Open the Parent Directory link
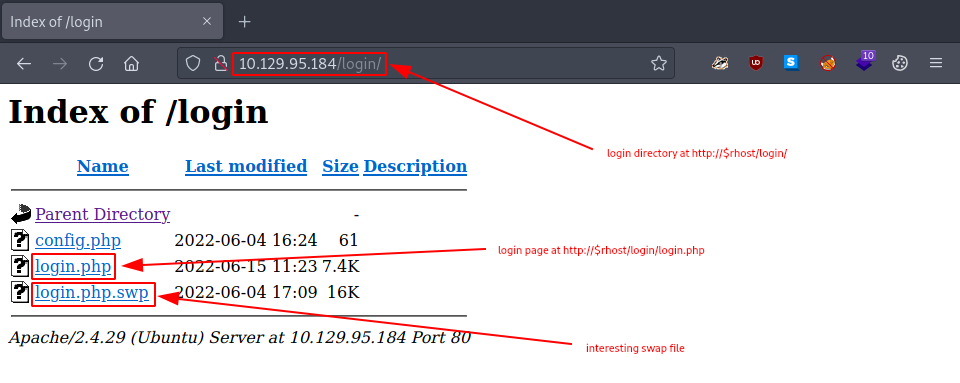Image resolution: width=960 pixels, height=383 pixels. click(x=103, y=215)
